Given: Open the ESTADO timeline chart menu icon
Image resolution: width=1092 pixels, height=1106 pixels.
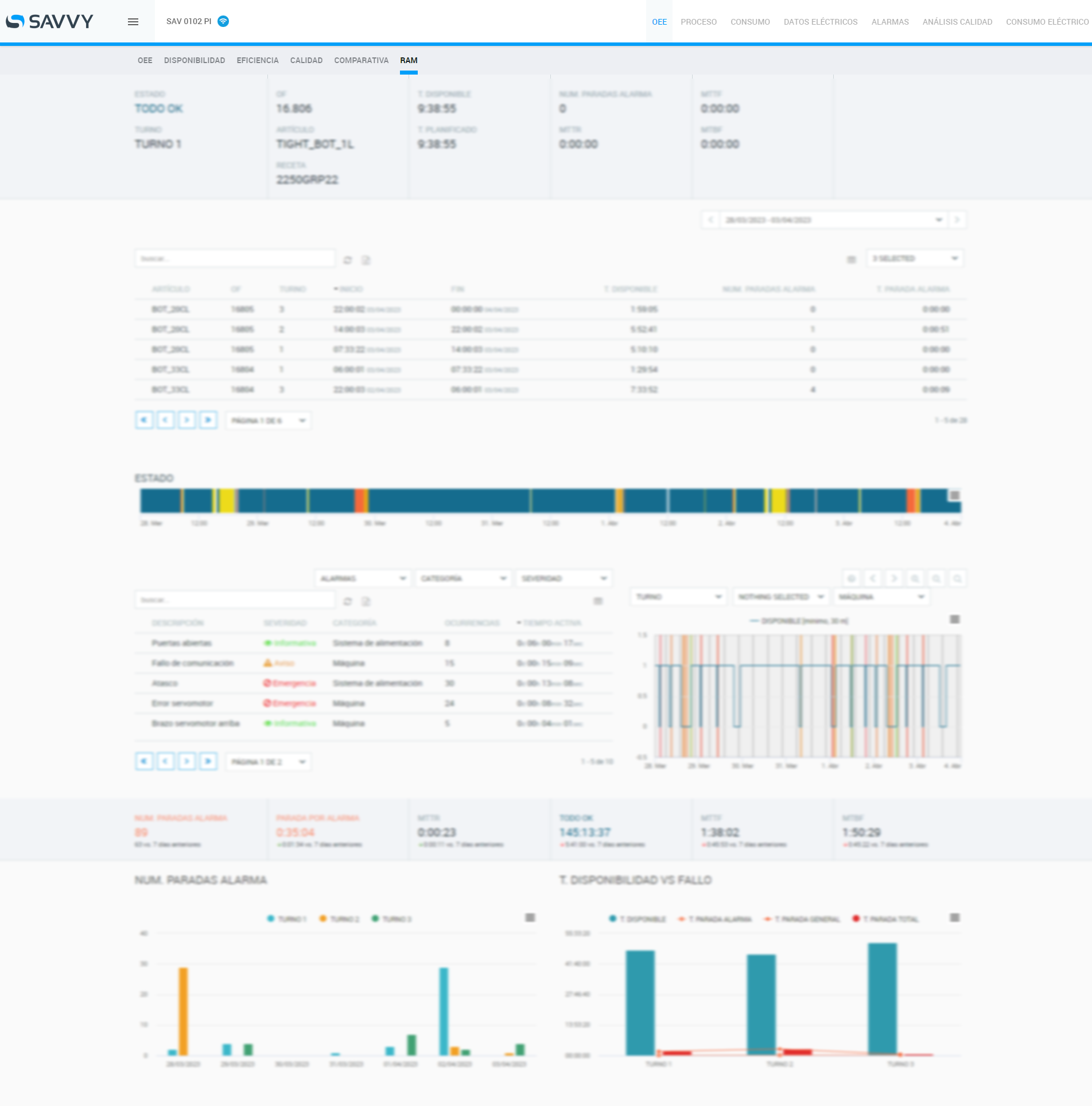Looking at the screenshot, I should [x=954, y=496].
